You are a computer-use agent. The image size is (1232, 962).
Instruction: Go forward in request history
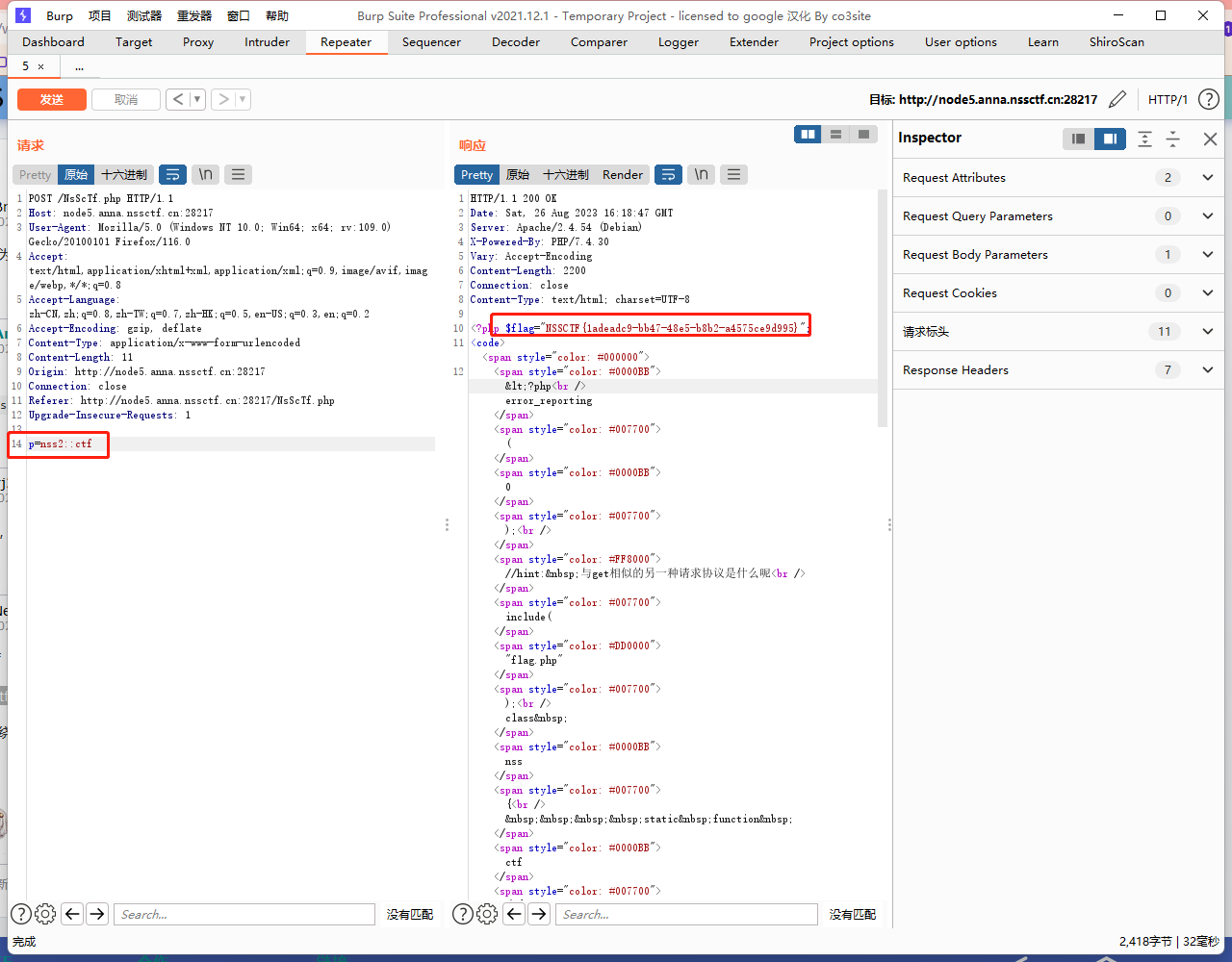click(223, 99)
